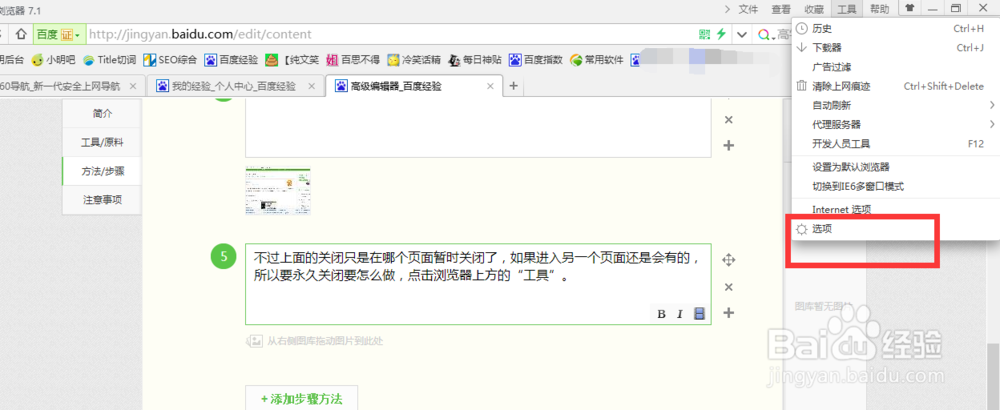
Task: Close the 我的经验_个人中心 tab
Action: click(x=311, y=86)
